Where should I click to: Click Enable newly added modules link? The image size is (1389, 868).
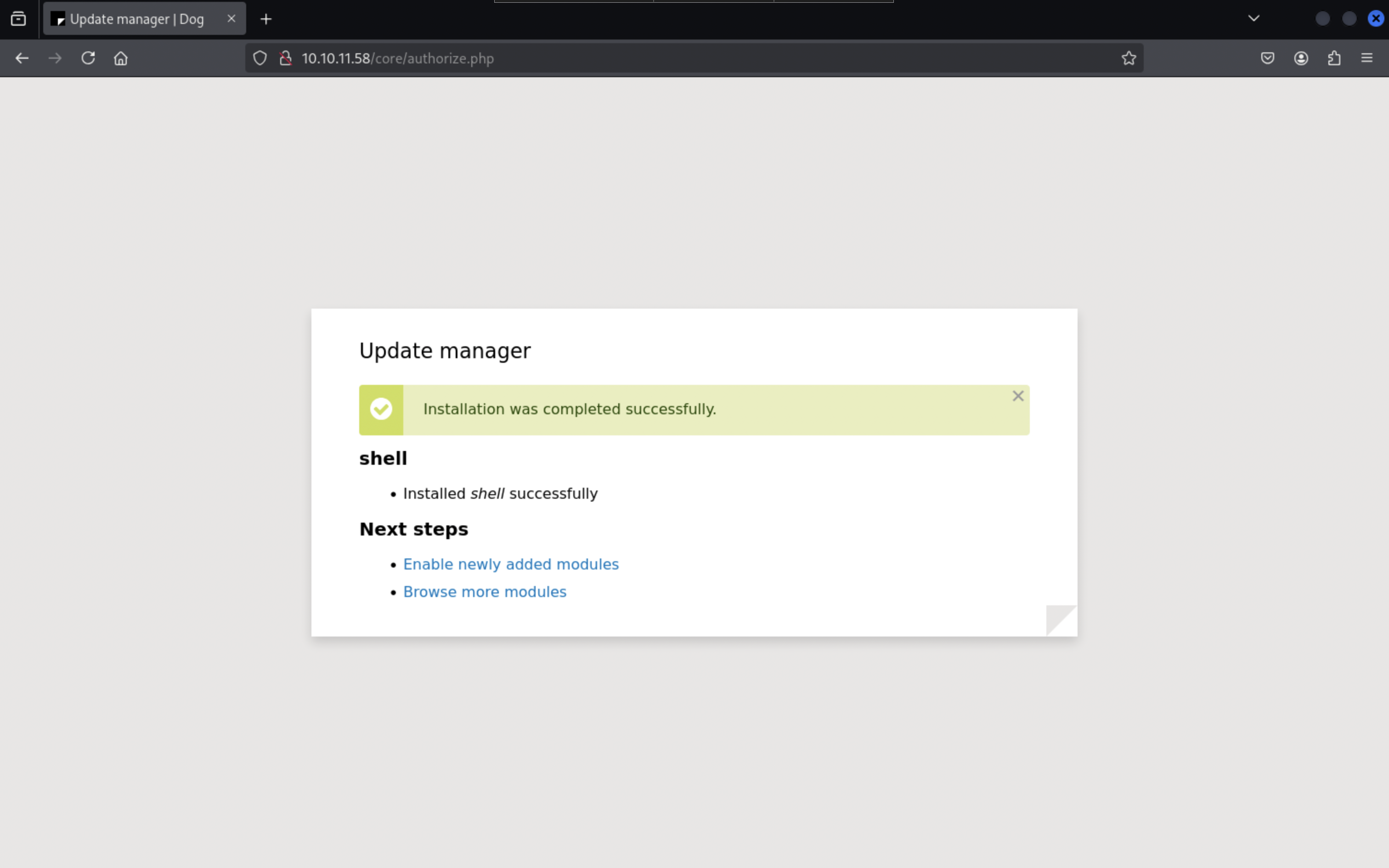click(x=510, y=564)
